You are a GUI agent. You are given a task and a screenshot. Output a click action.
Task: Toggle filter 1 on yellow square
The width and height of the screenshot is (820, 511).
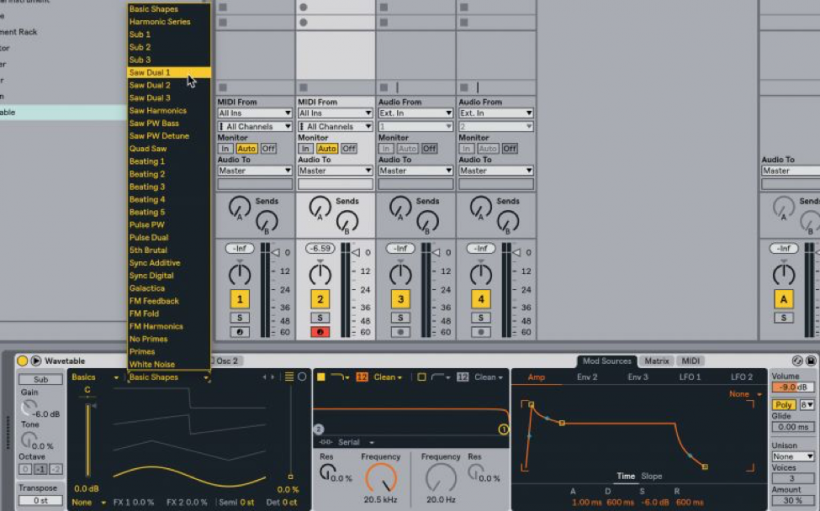(x=321, y=377)
